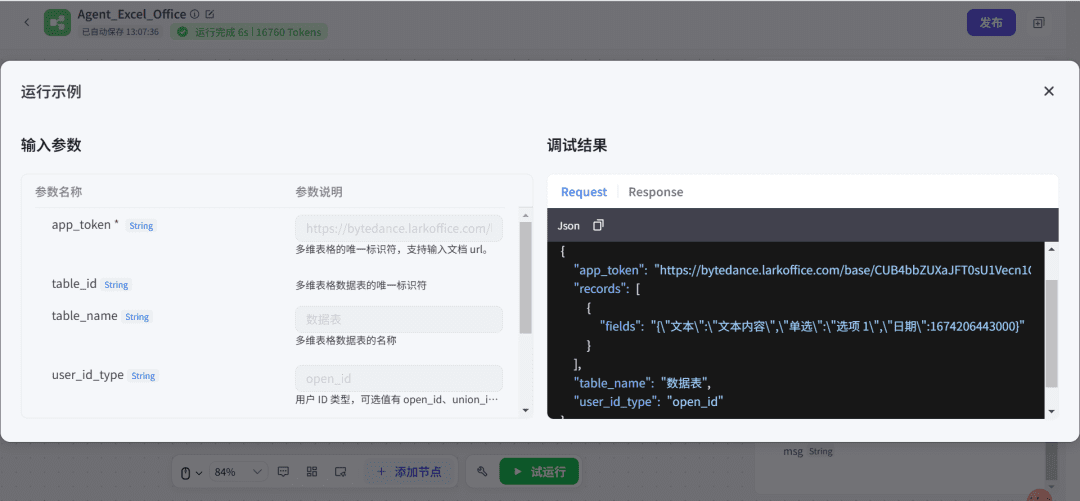The width and height of the screenshot is (1080, 501).
Task: Click the grid layout icon in bottom toolbar
Action: [x=311, y=472]
